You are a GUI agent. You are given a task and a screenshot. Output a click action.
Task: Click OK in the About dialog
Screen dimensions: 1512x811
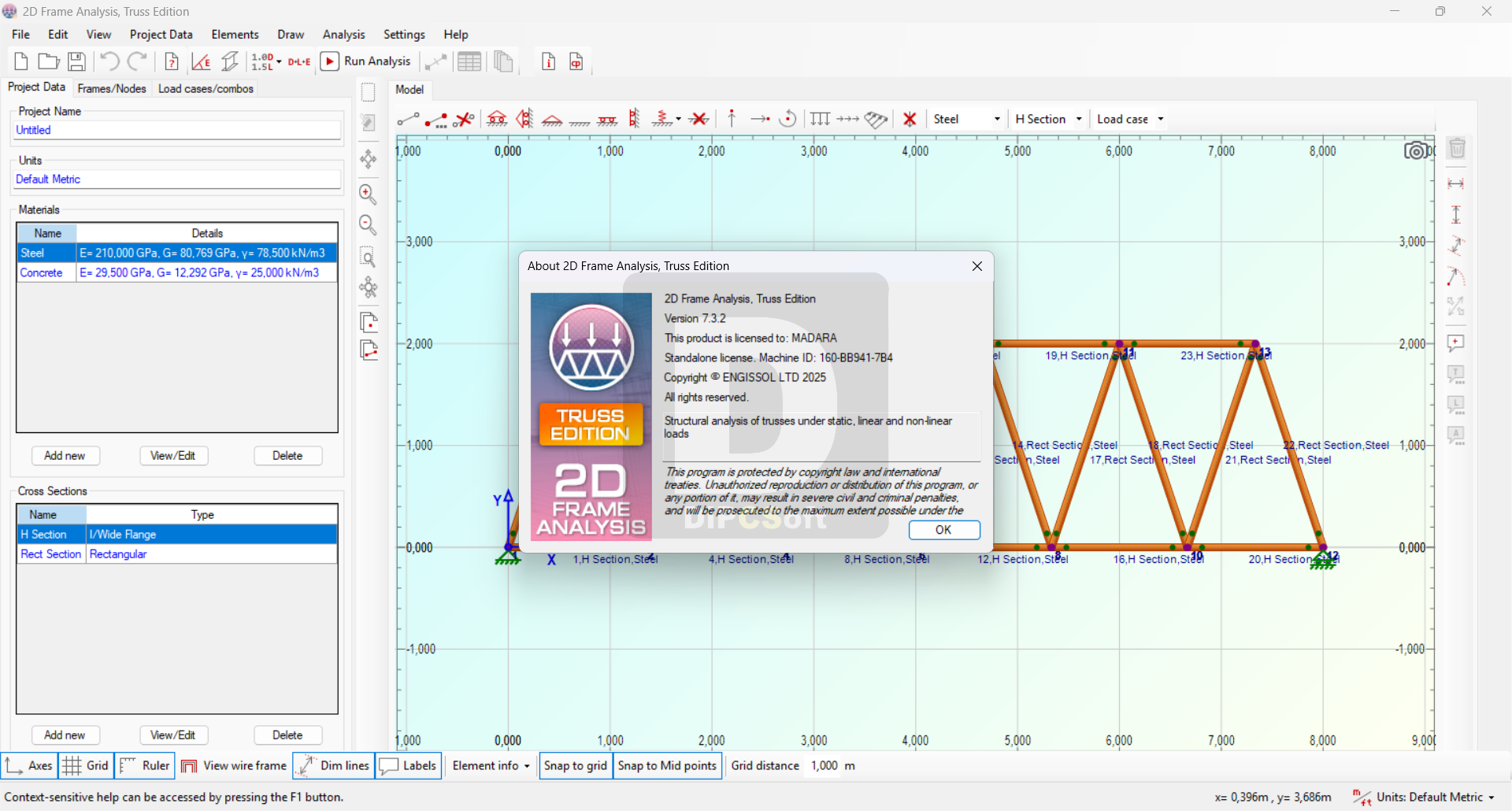pyautogui.click(x=944, y=530)
